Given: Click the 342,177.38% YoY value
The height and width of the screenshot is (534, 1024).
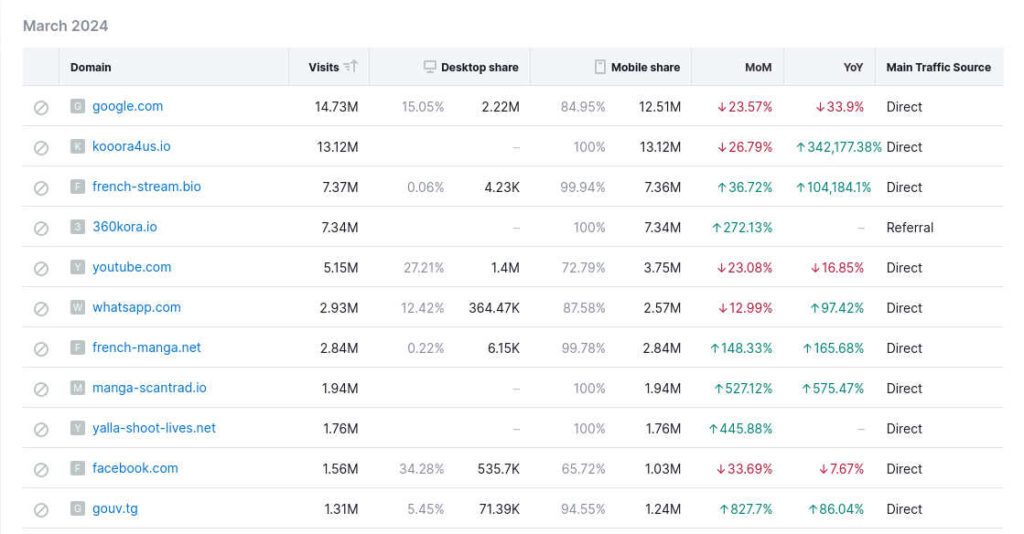Looking at the screenshot, I should coord(839,148).
